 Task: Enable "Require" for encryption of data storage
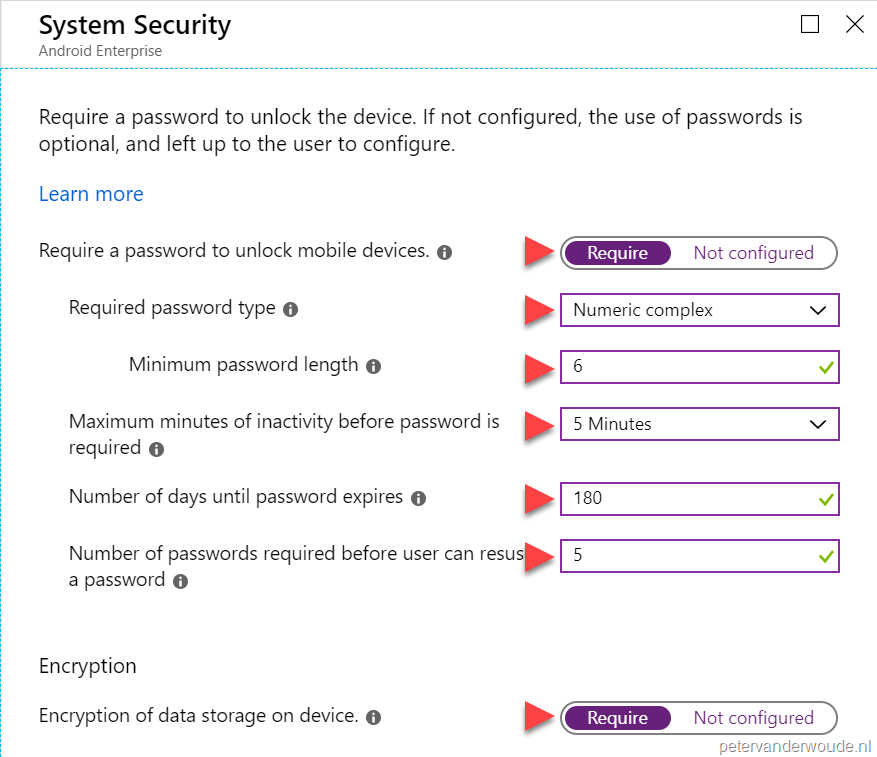click(x=617, y=717)
